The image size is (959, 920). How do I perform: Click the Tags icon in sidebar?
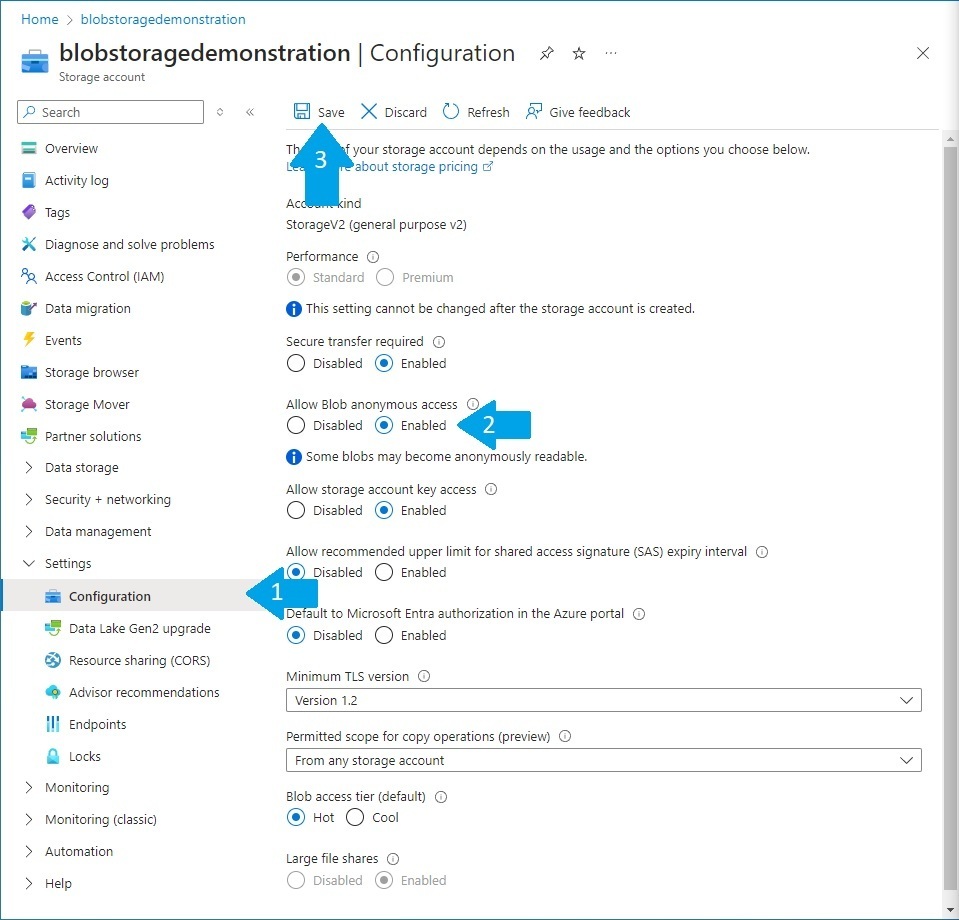tap(29, 212)
